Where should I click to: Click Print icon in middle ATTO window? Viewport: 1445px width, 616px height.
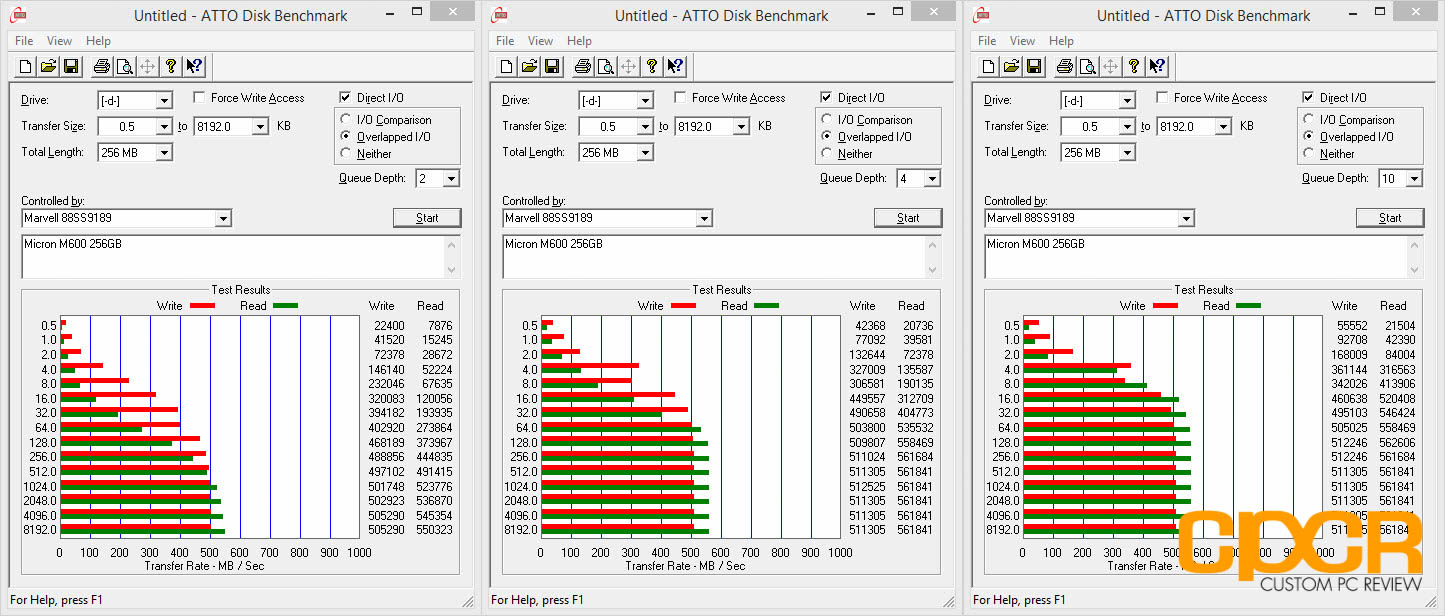(x=583, y=67)
